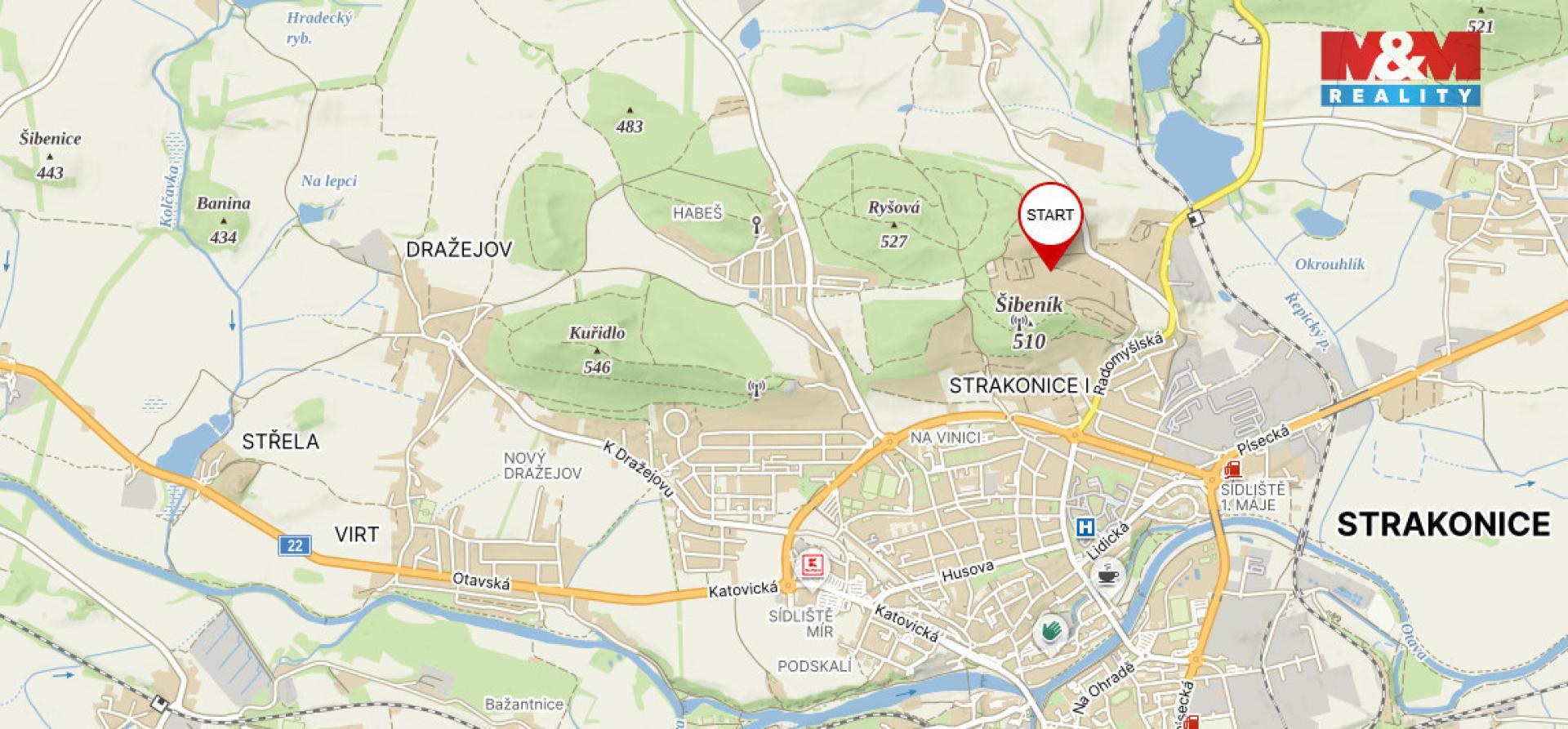Select the Kaufland store icon on Katovická
The height and width of the screenshot is (729, 1568).
coord(811,566)
